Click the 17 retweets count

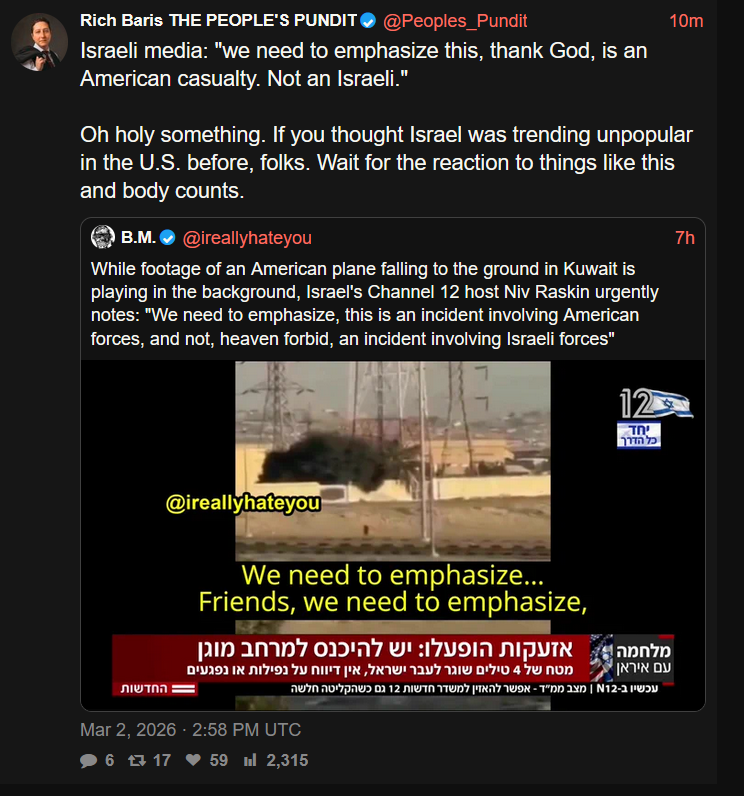point(162,760)
